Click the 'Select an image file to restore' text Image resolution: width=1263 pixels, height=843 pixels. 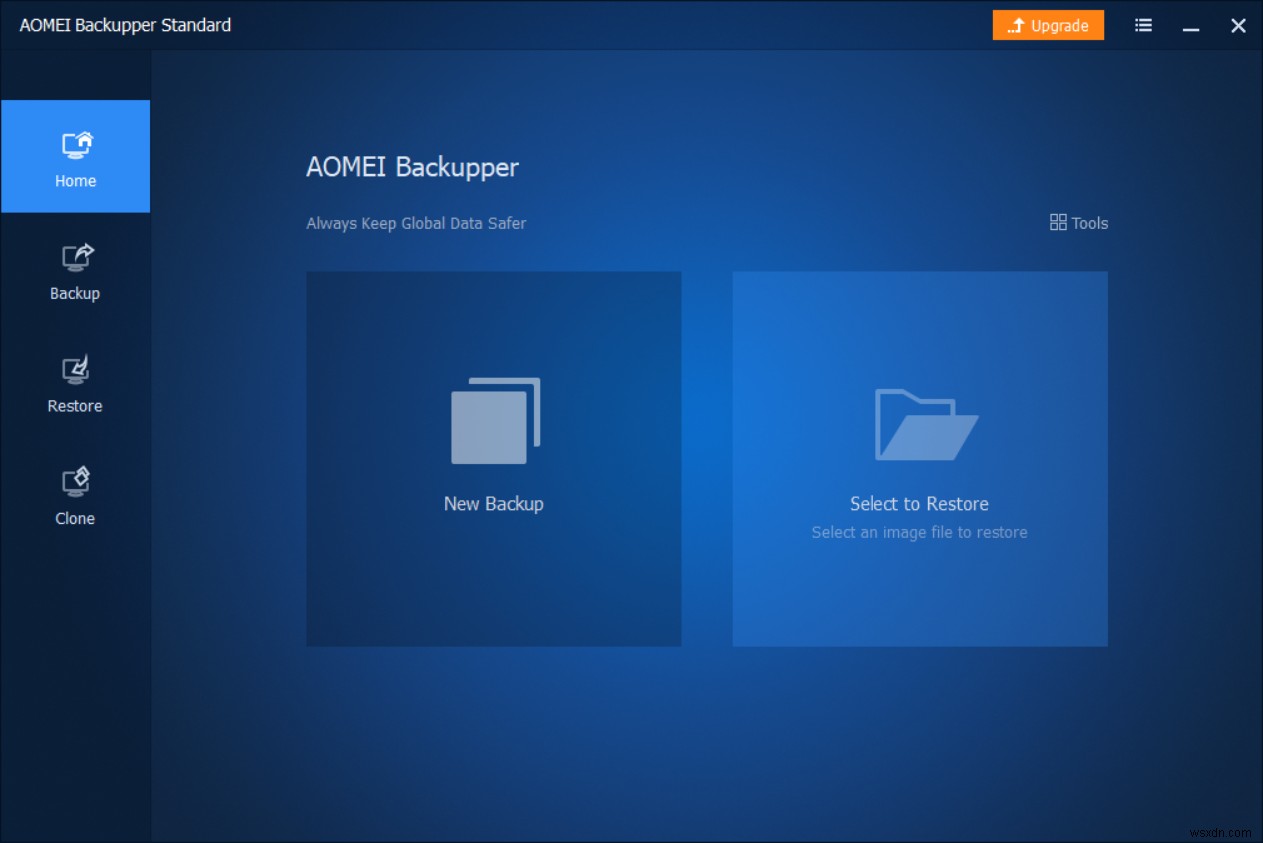[920, 532]
